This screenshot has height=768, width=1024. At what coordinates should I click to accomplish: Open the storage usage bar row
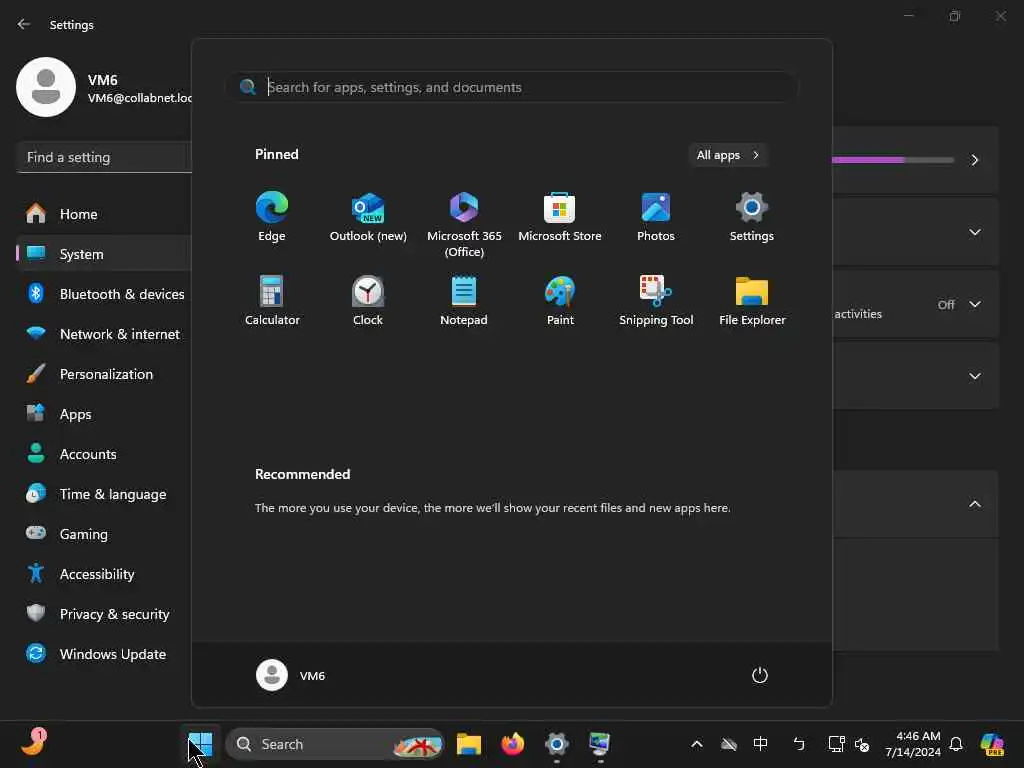[915, 160]
